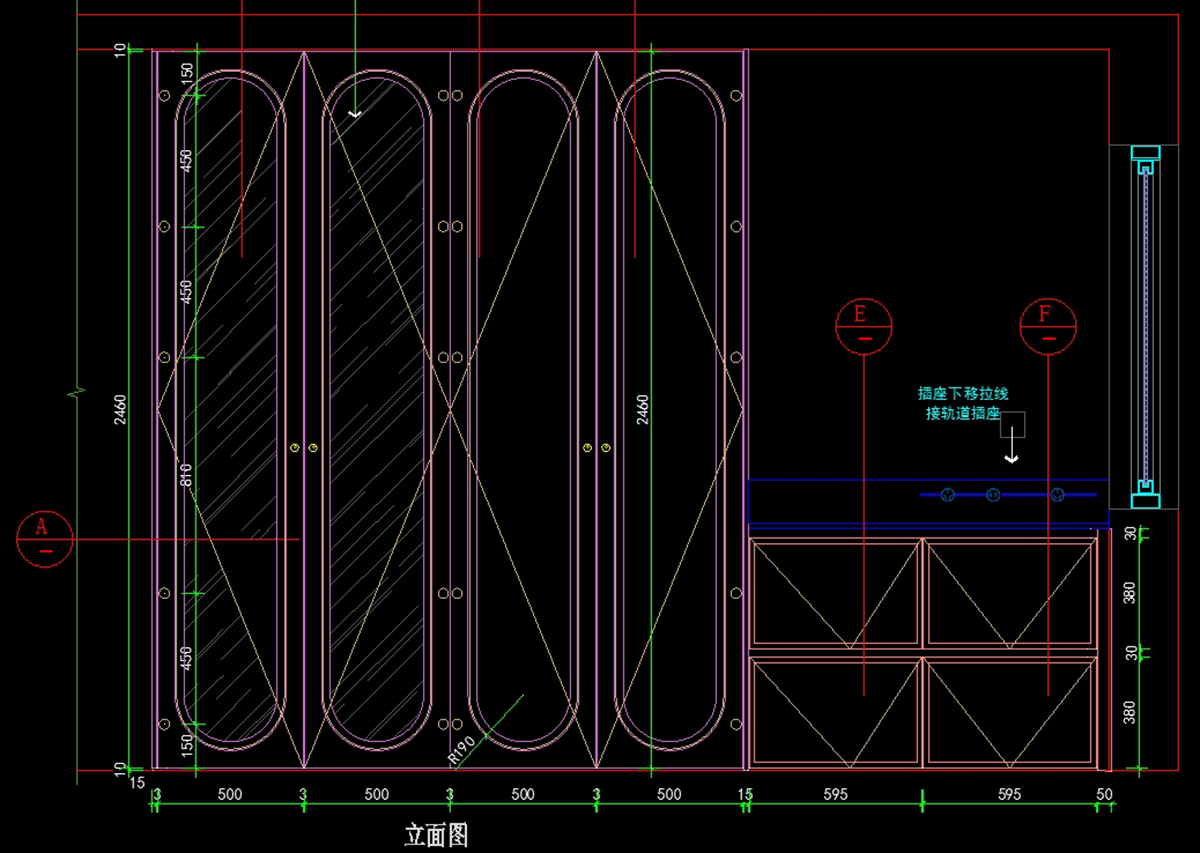The width and height of the screenshot is (1200, 853).
Task: Select the upper-left drawer front panel
Action: [834, 592]
